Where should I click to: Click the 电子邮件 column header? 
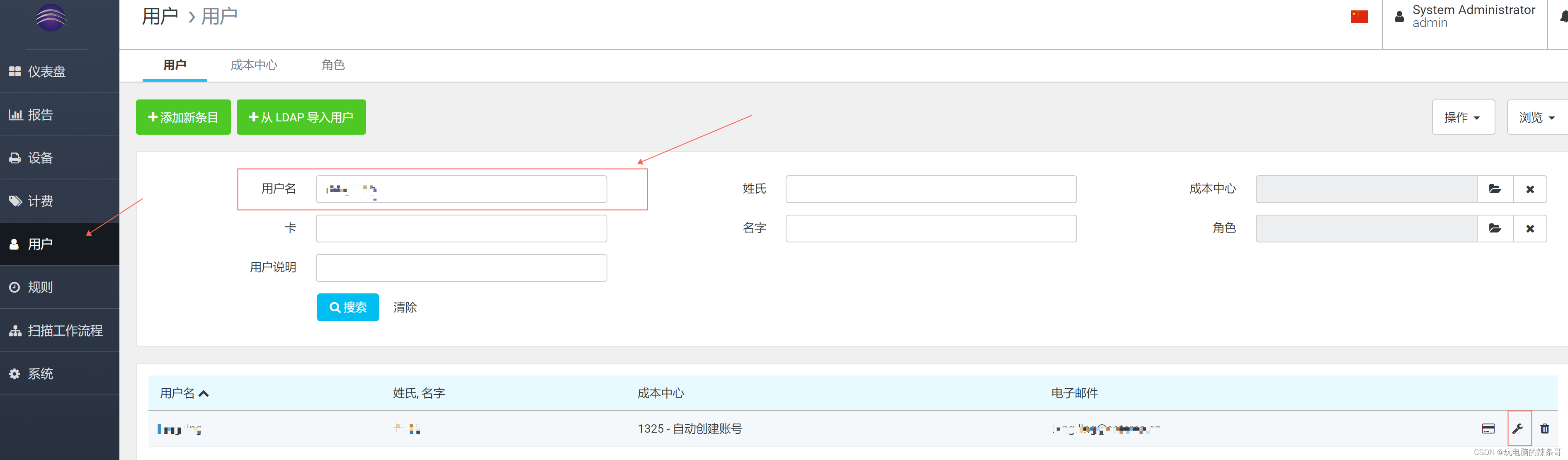point(1074,393)
